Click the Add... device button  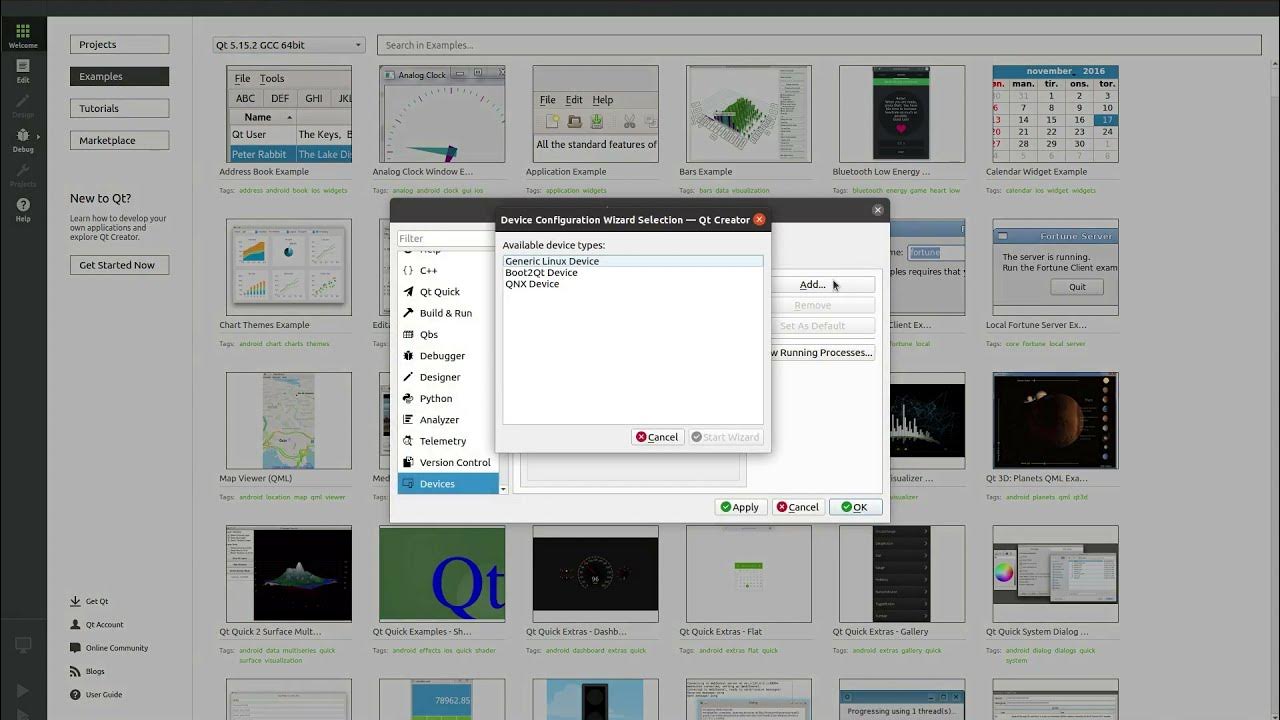[822, 285]
